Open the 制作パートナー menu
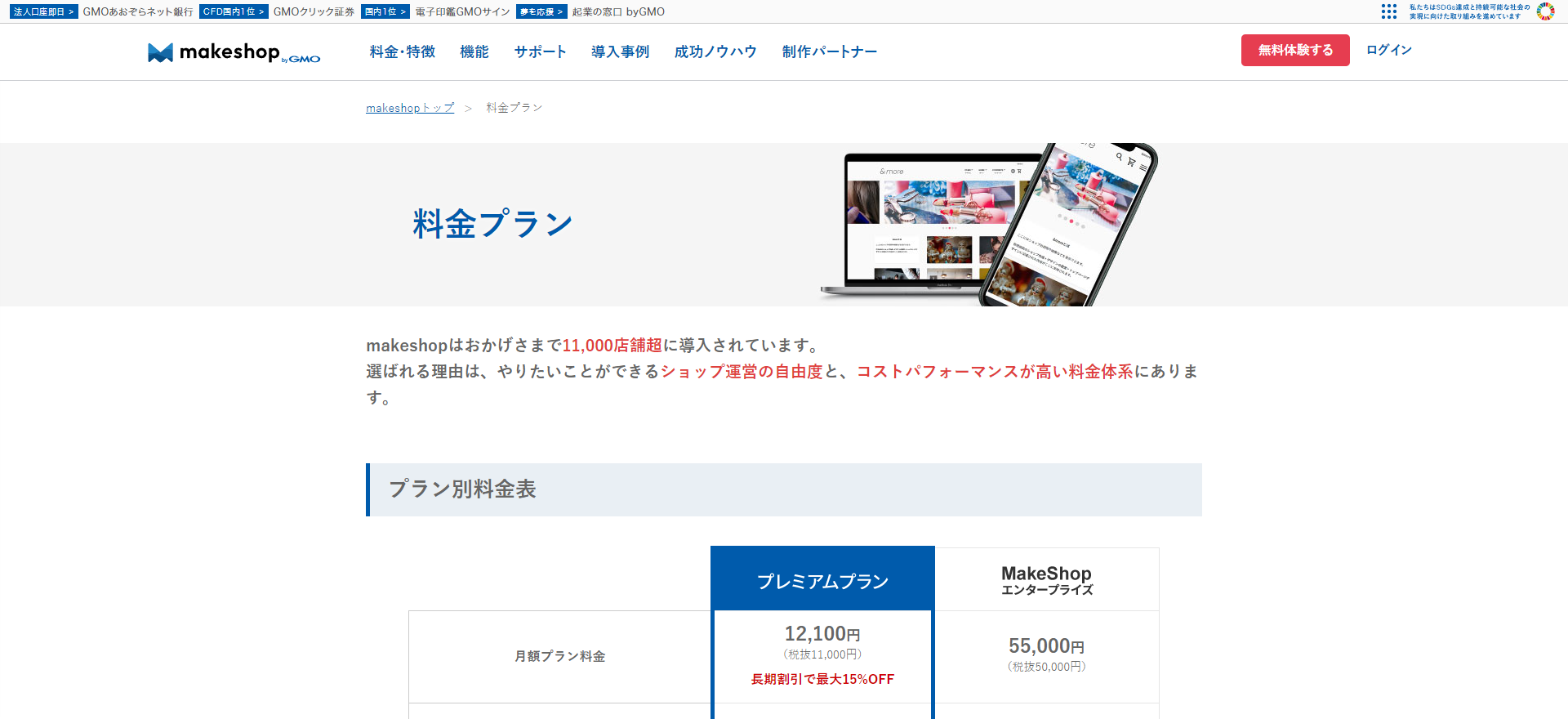 [x=830, y=51]
